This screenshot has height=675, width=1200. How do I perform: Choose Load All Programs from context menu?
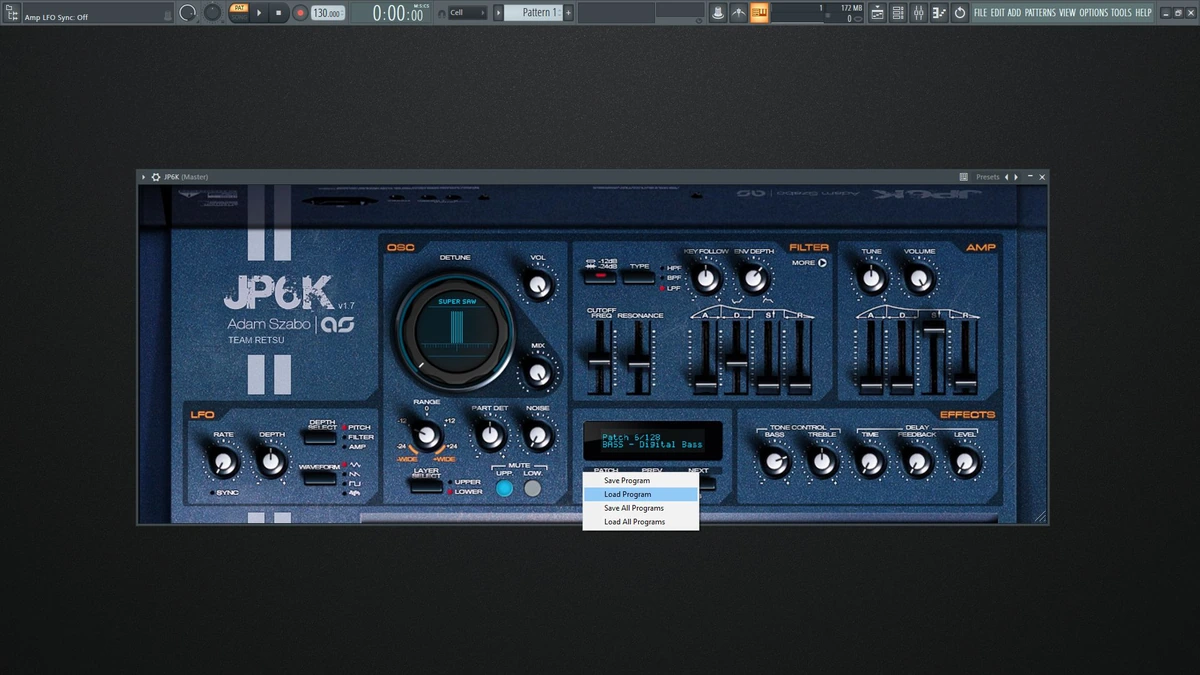641,522
